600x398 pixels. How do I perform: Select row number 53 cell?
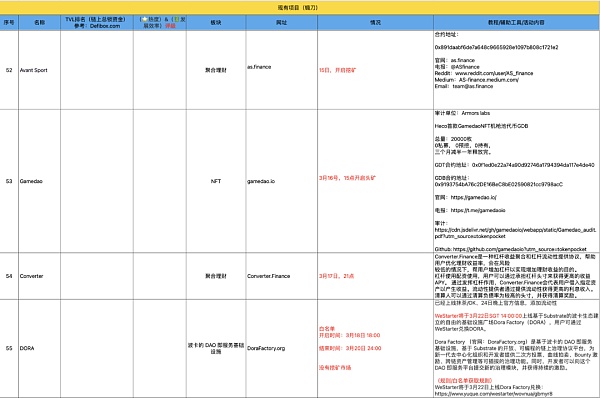click(x=9, y=181)
